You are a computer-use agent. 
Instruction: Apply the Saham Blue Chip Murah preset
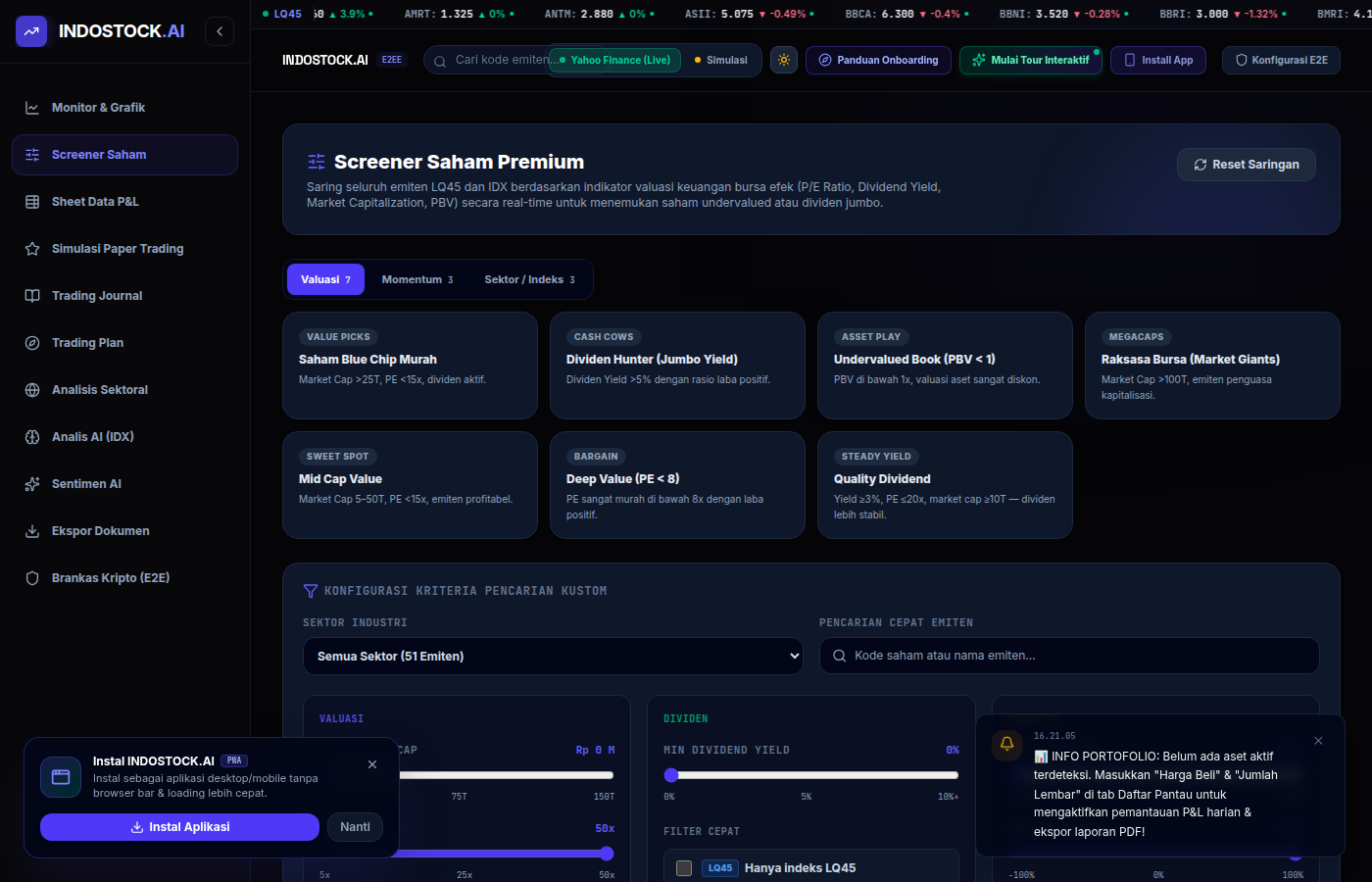pyautogui.click(x=410, y=366)
